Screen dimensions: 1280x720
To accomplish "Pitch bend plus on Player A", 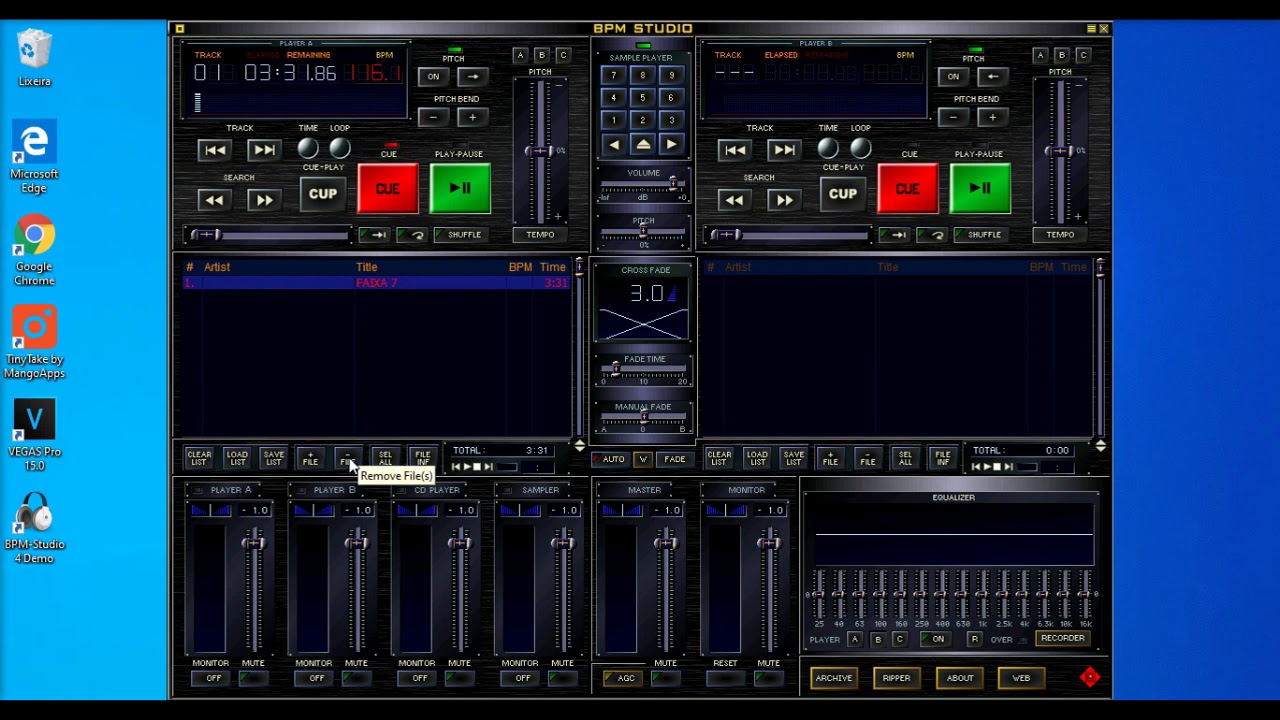I will click(472, 118).
